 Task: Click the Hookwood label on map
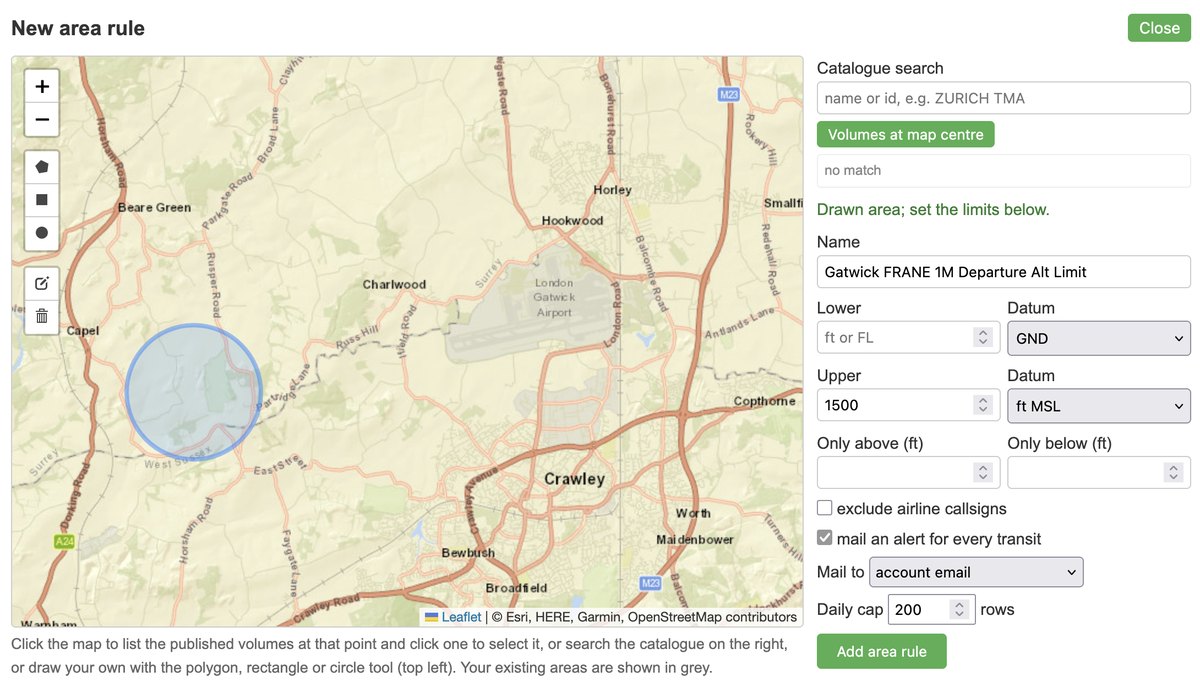(572, 220)
